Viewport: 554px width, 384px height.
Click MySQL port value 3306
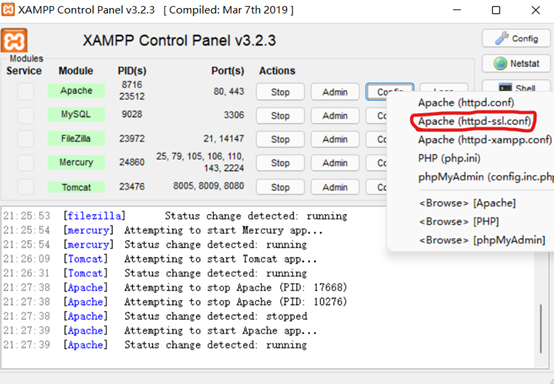tap(234, 115)
